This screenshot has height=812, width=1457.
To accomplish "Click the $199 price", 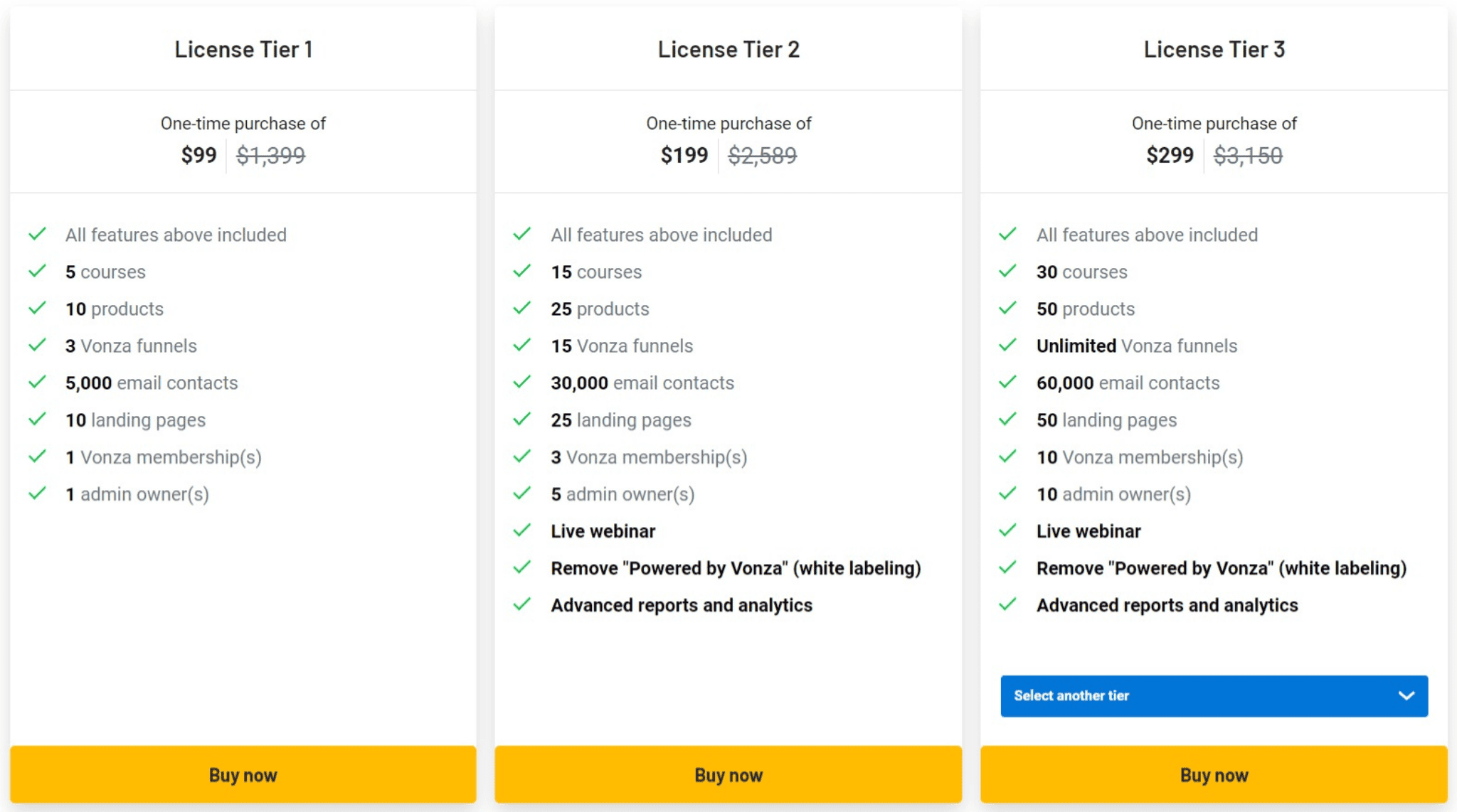I will pyautogui.click(x=684, y=155).
